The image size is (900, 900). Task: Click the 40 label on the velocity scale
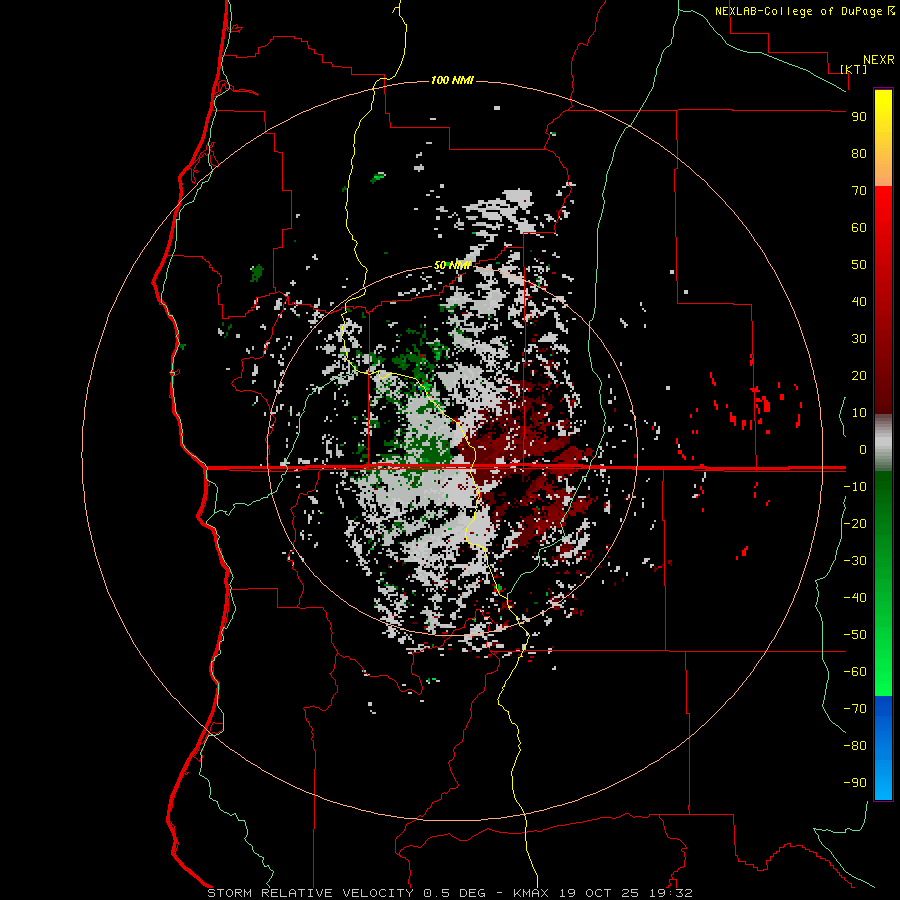click(x=859, y=301)
